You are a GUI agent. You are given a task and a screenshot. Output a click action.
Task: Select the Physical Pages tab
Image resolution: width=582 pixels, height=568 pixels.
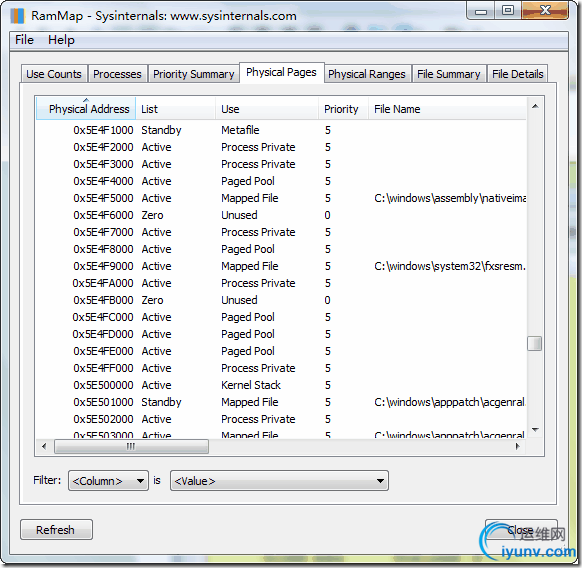pos(281,72)
